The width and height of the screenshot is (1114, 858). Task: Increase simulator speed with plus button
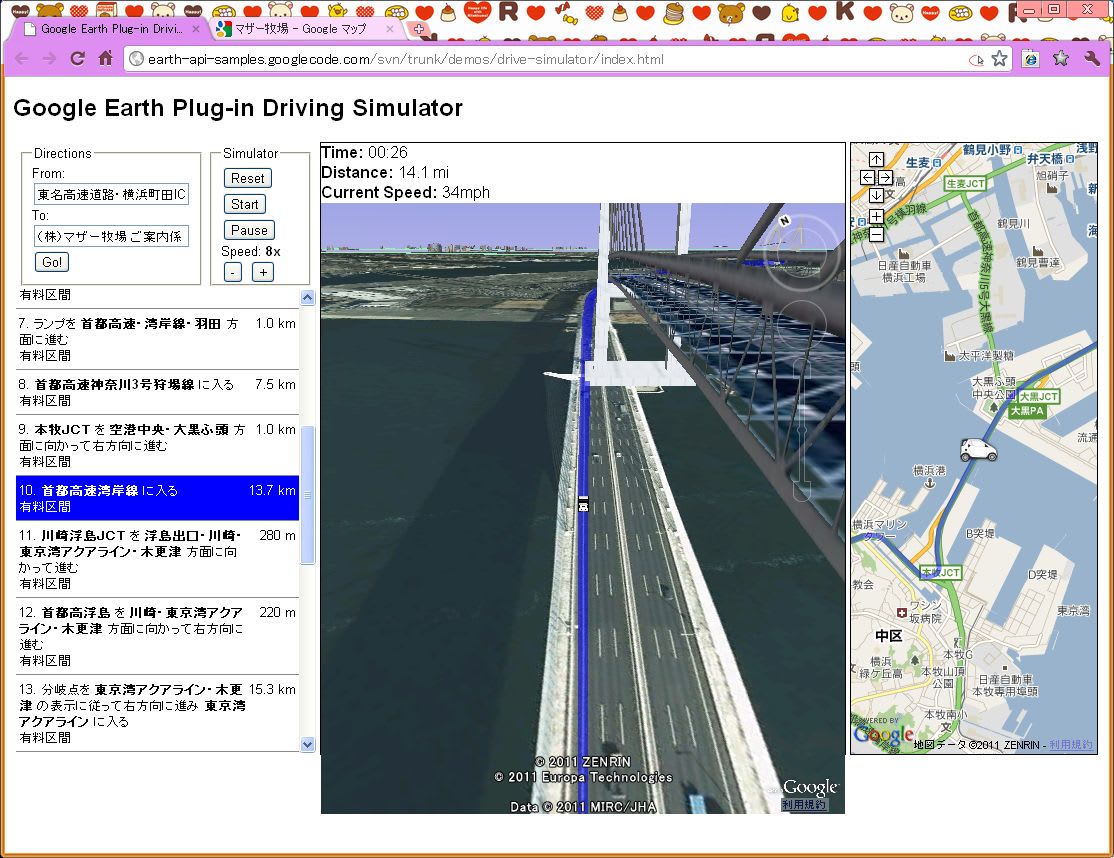click(263, 272)
